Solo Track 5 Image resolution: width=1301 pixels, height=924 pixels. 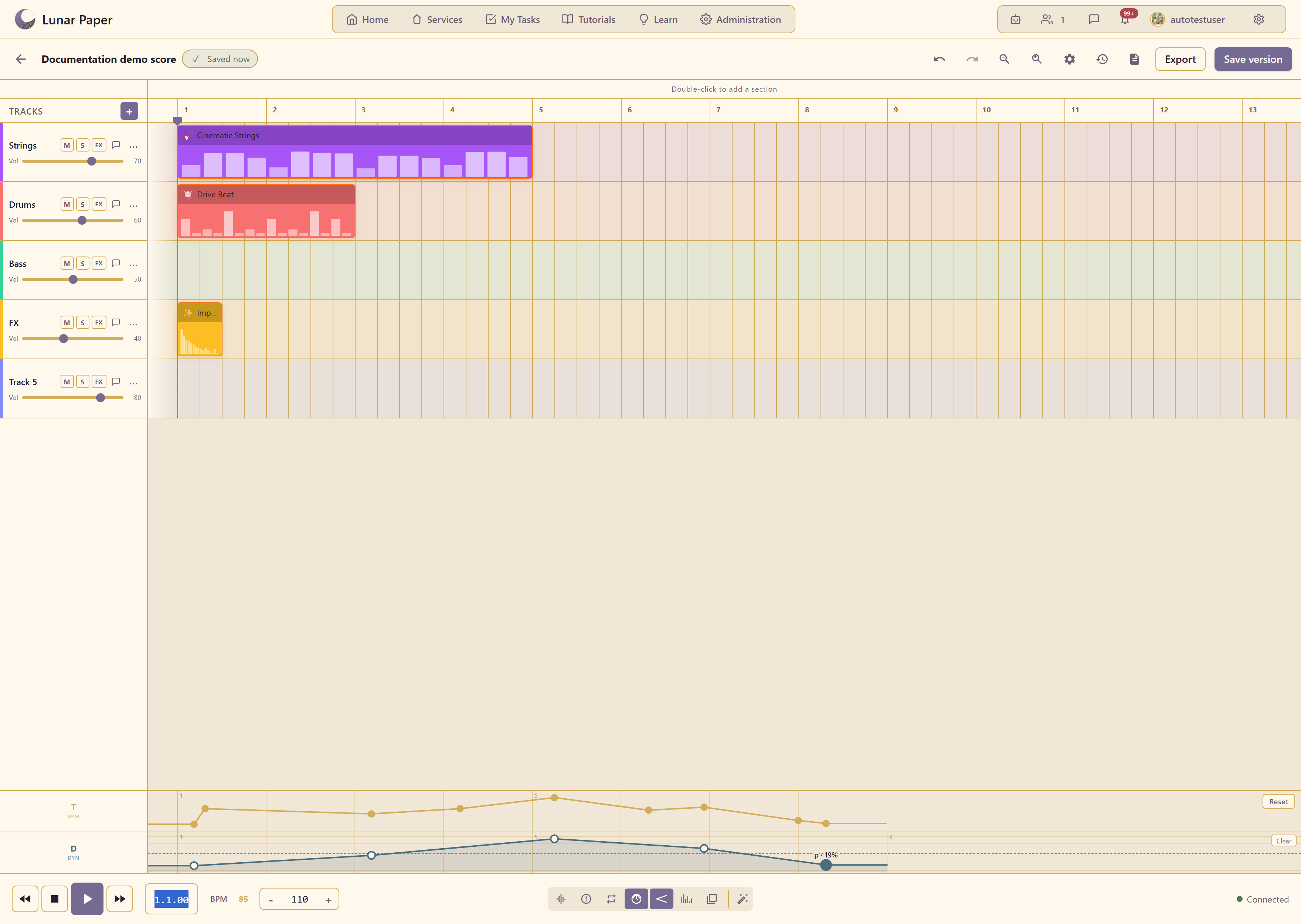click(x=82, y=382)
